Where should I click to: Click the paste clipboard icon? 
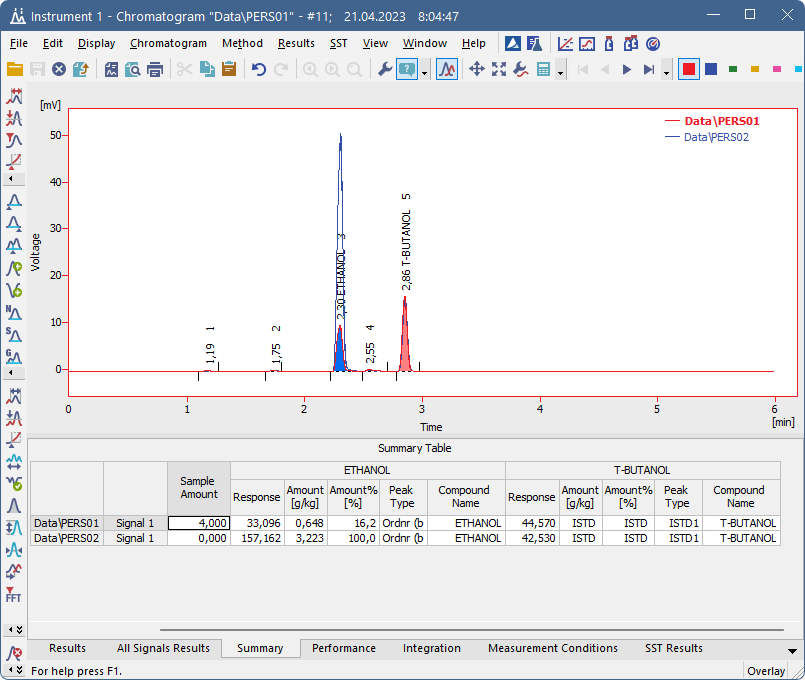229,69
